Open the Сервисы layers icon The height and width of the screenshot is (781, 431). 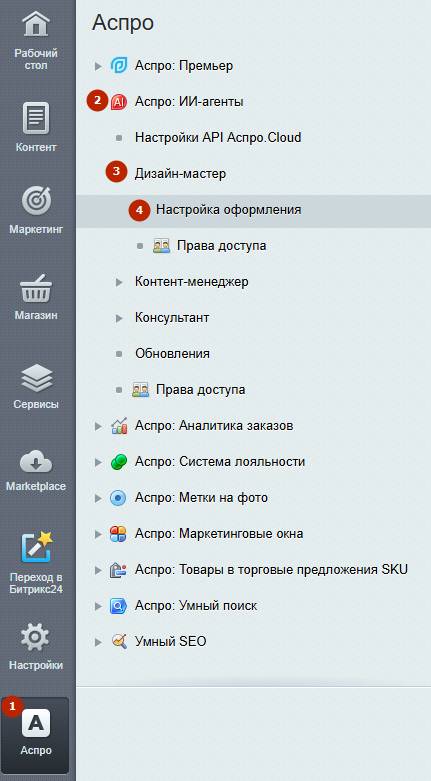[36, 378]
